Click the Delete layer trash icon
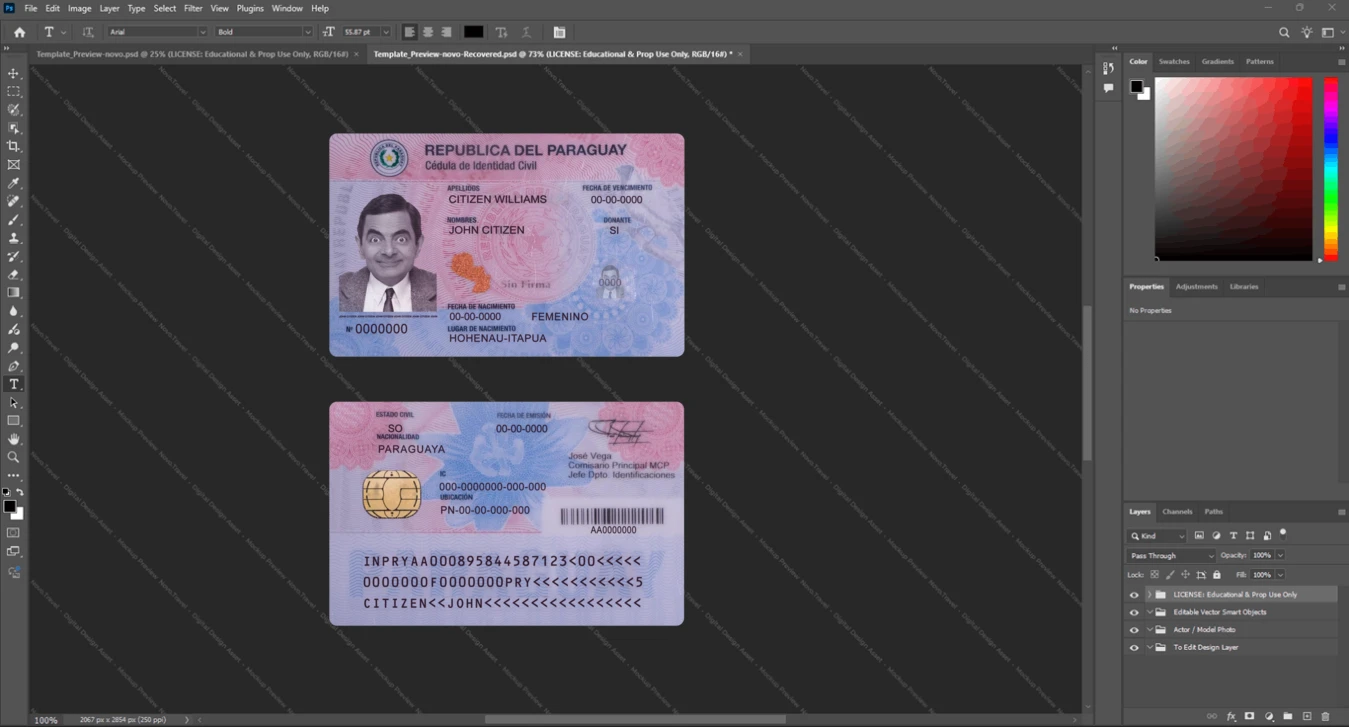The width and height of the screenshot is (1349, 727). click(x=1326, y=716)
